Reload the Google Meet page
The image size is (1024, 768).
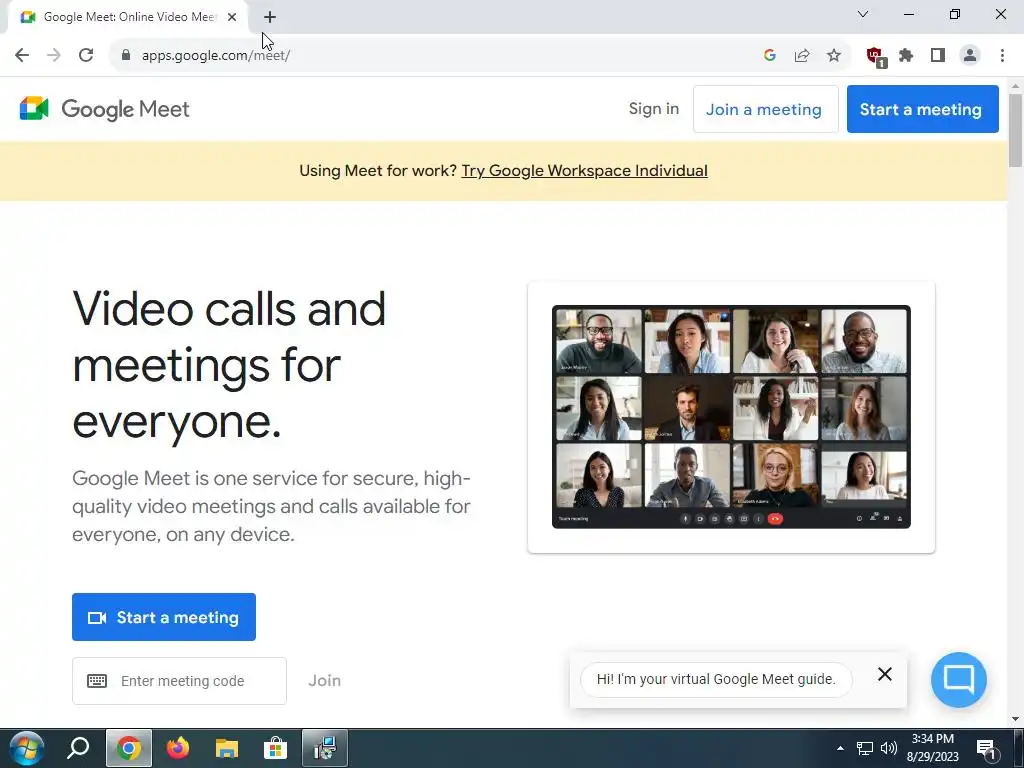click(86, 56)
